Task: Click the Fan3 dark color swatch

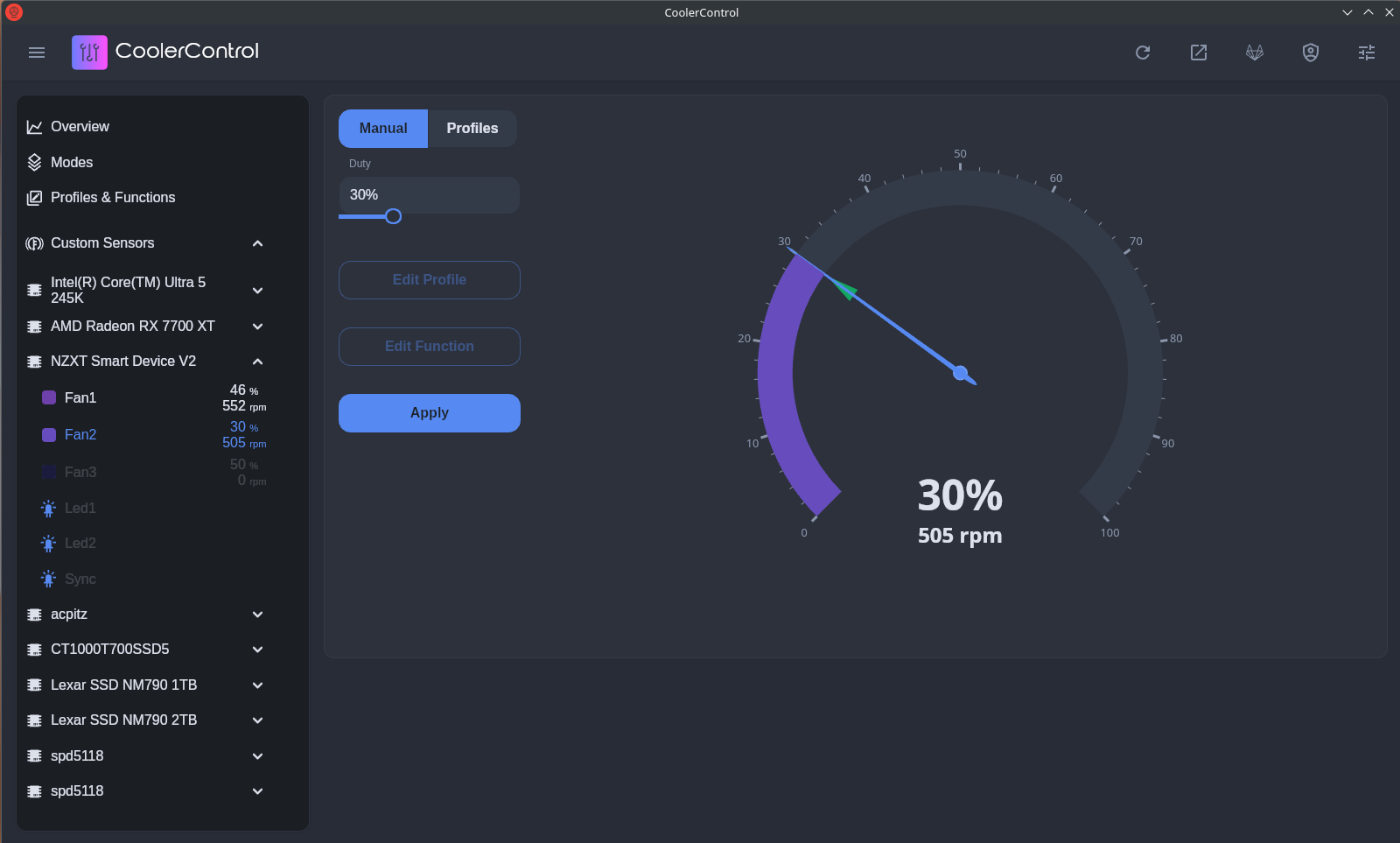Action: 49,473
